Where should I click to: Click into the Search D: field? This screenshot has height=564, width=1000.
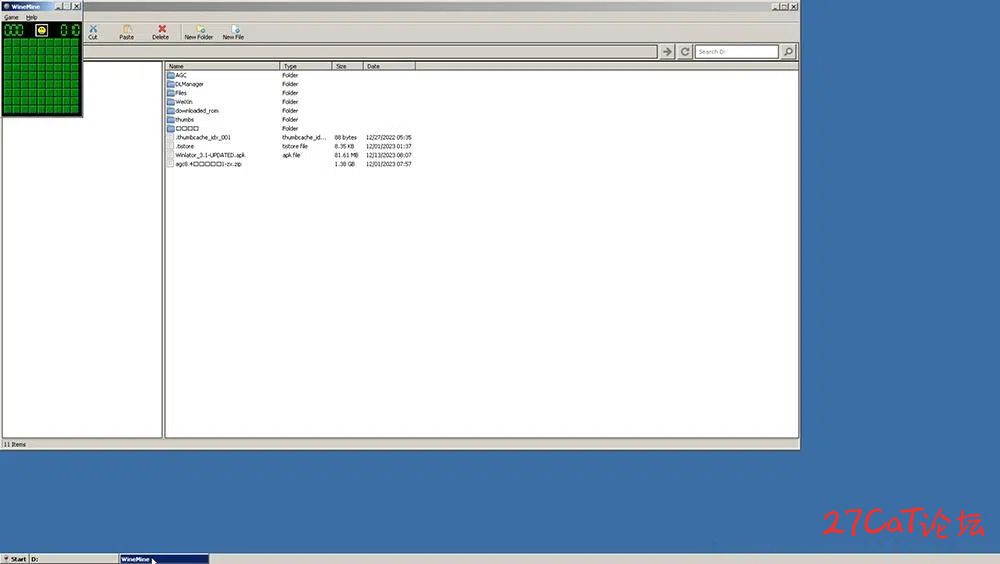click(x=737, y=52)
